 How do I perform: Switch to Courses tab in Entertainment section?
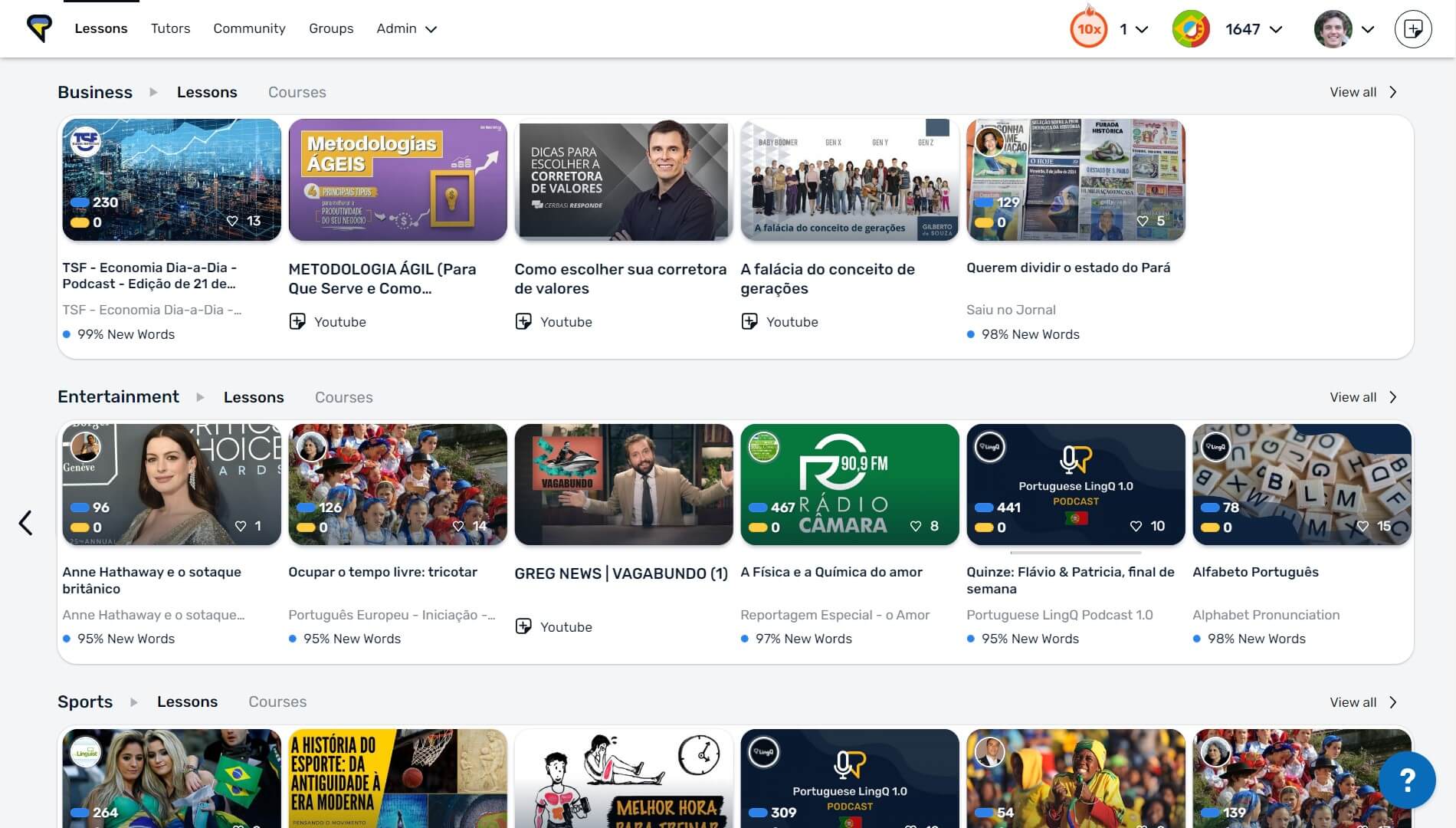344,397
